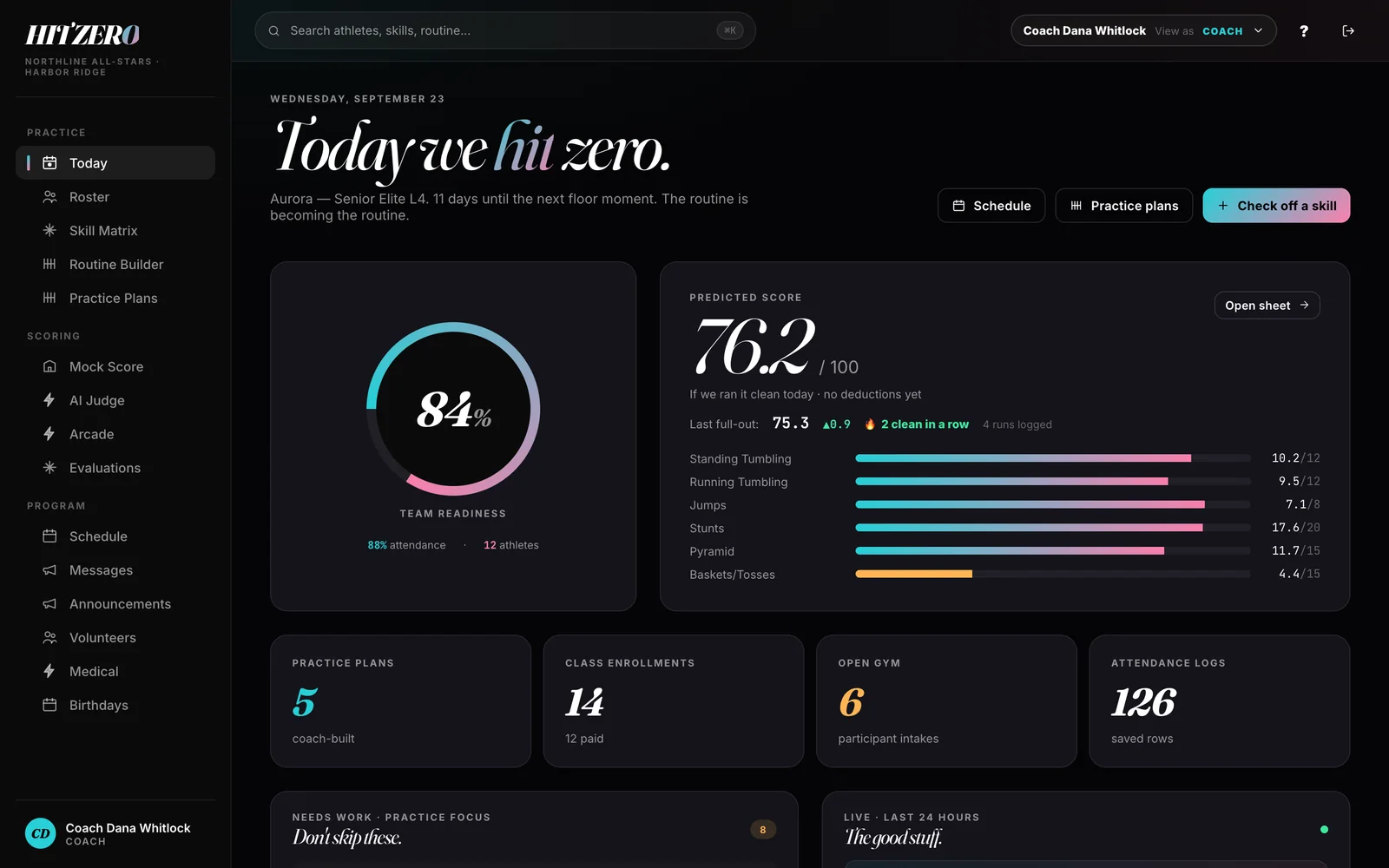Click the search magnifier icon
The width and height of the screenshot is (1389, 868).
coord(273,30)
